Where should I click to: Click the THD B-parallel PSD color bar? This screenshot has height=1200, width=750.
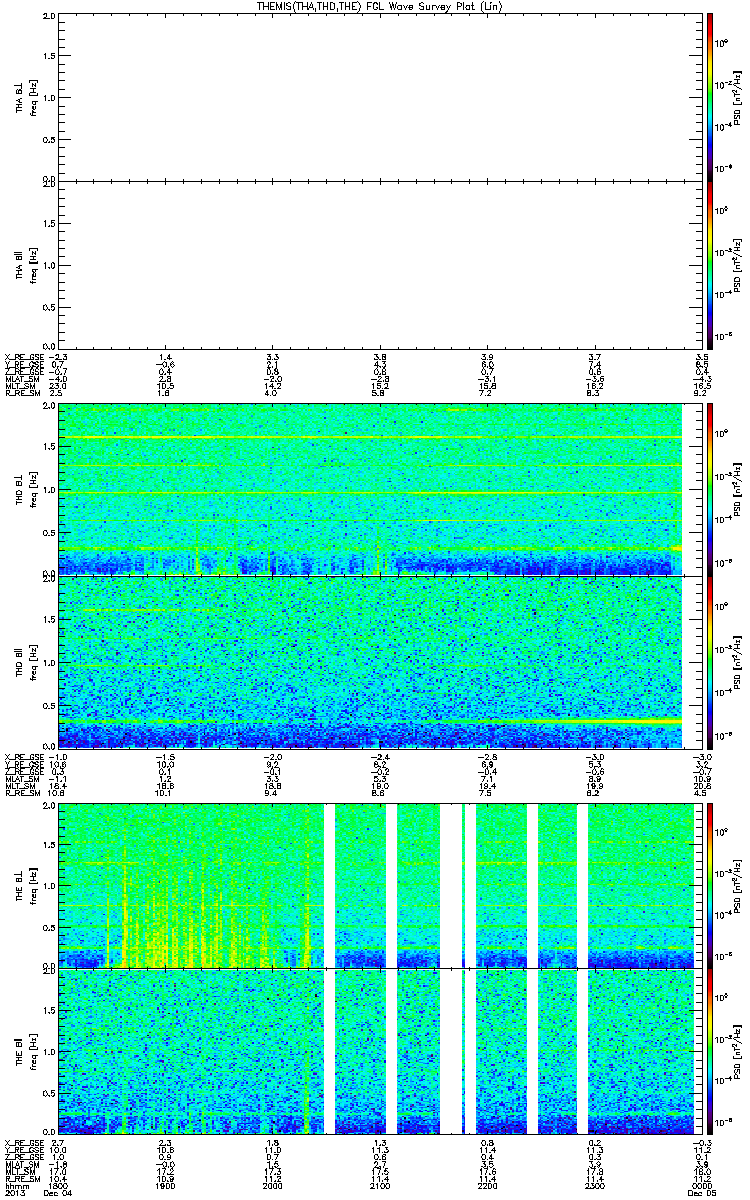coord(710,662)
